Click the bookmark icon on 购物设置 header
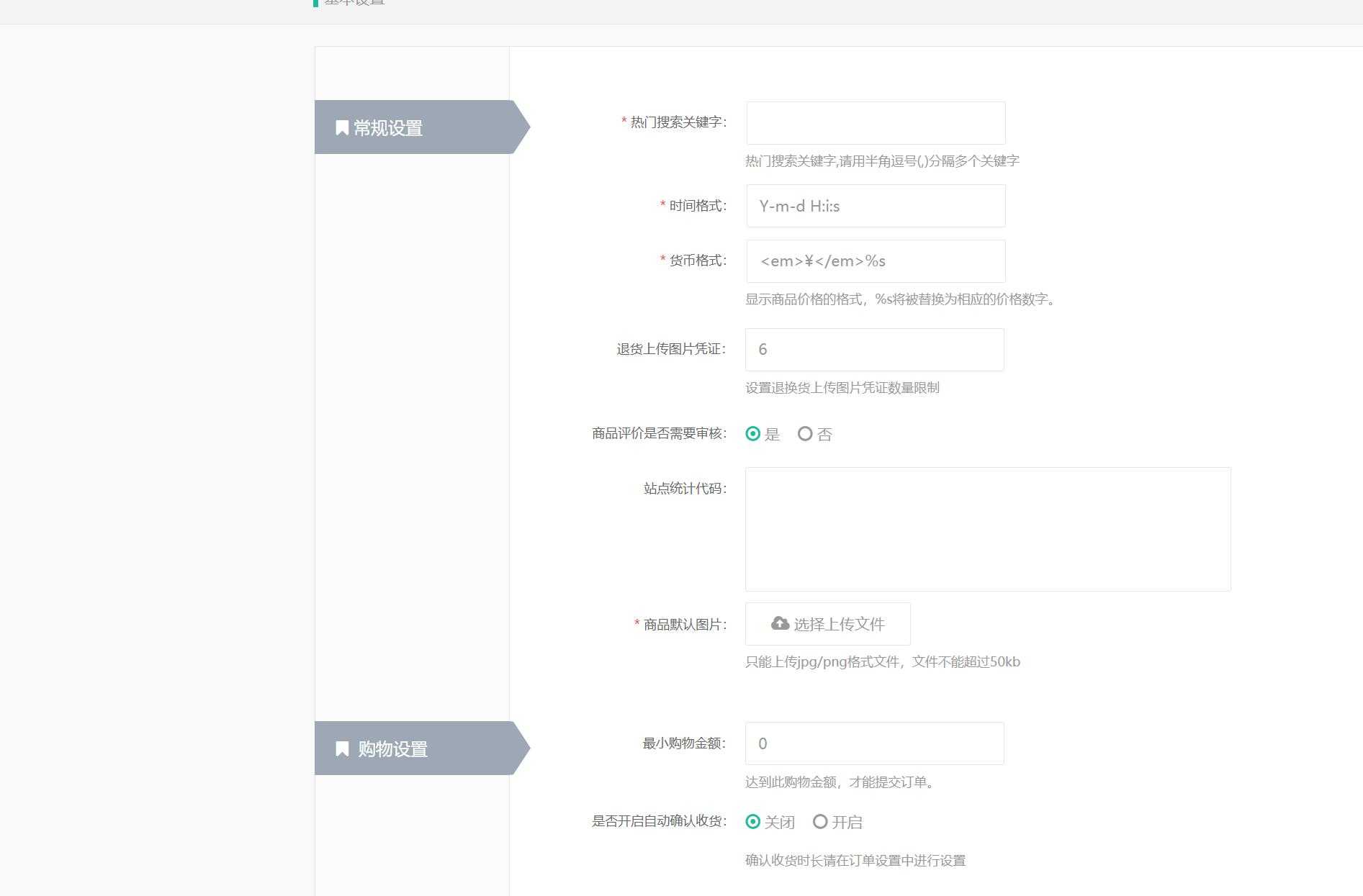The image size is (1363, 896). tap(341, 748)
